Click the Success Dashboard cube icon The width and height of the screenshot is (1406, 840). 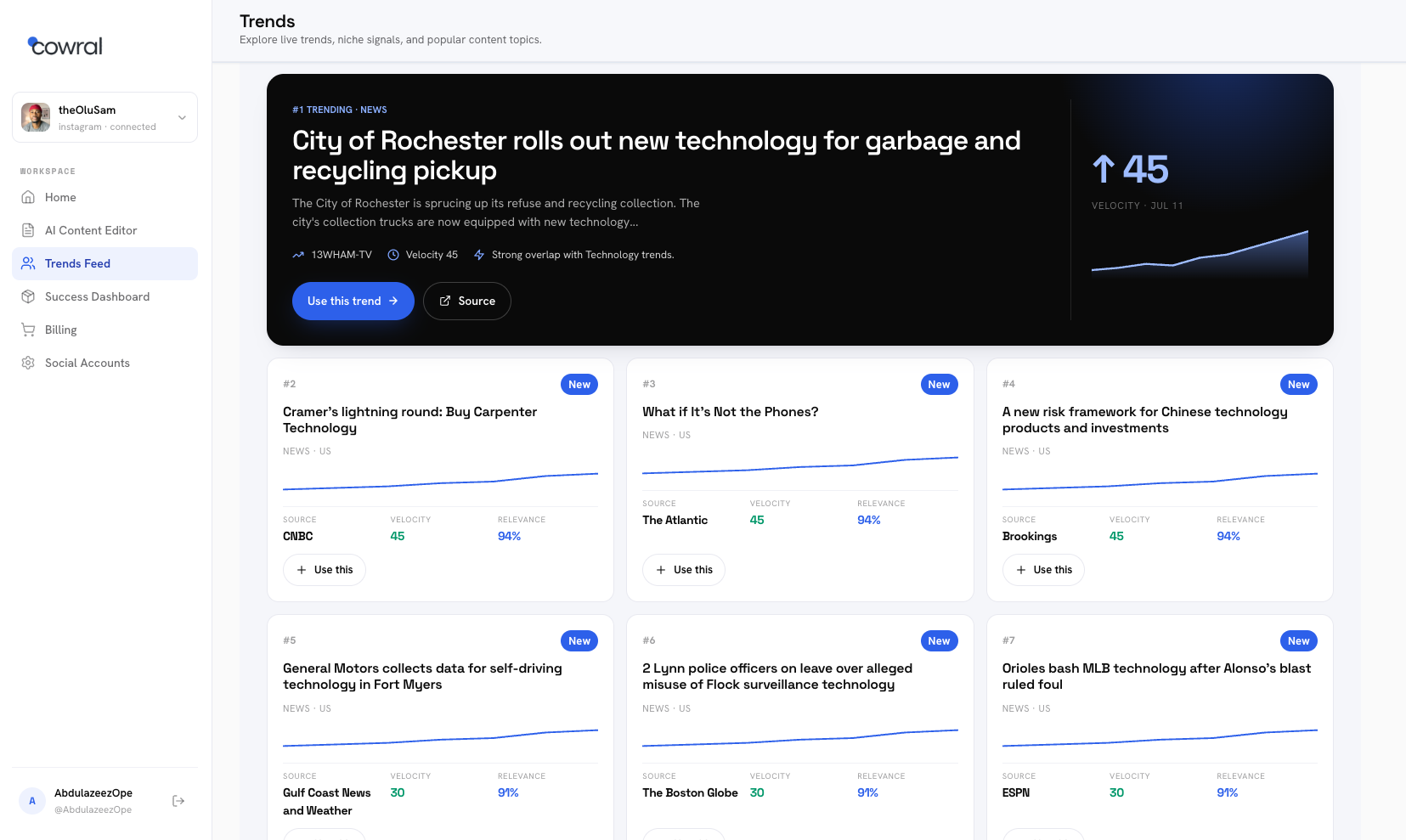(28, 296)
